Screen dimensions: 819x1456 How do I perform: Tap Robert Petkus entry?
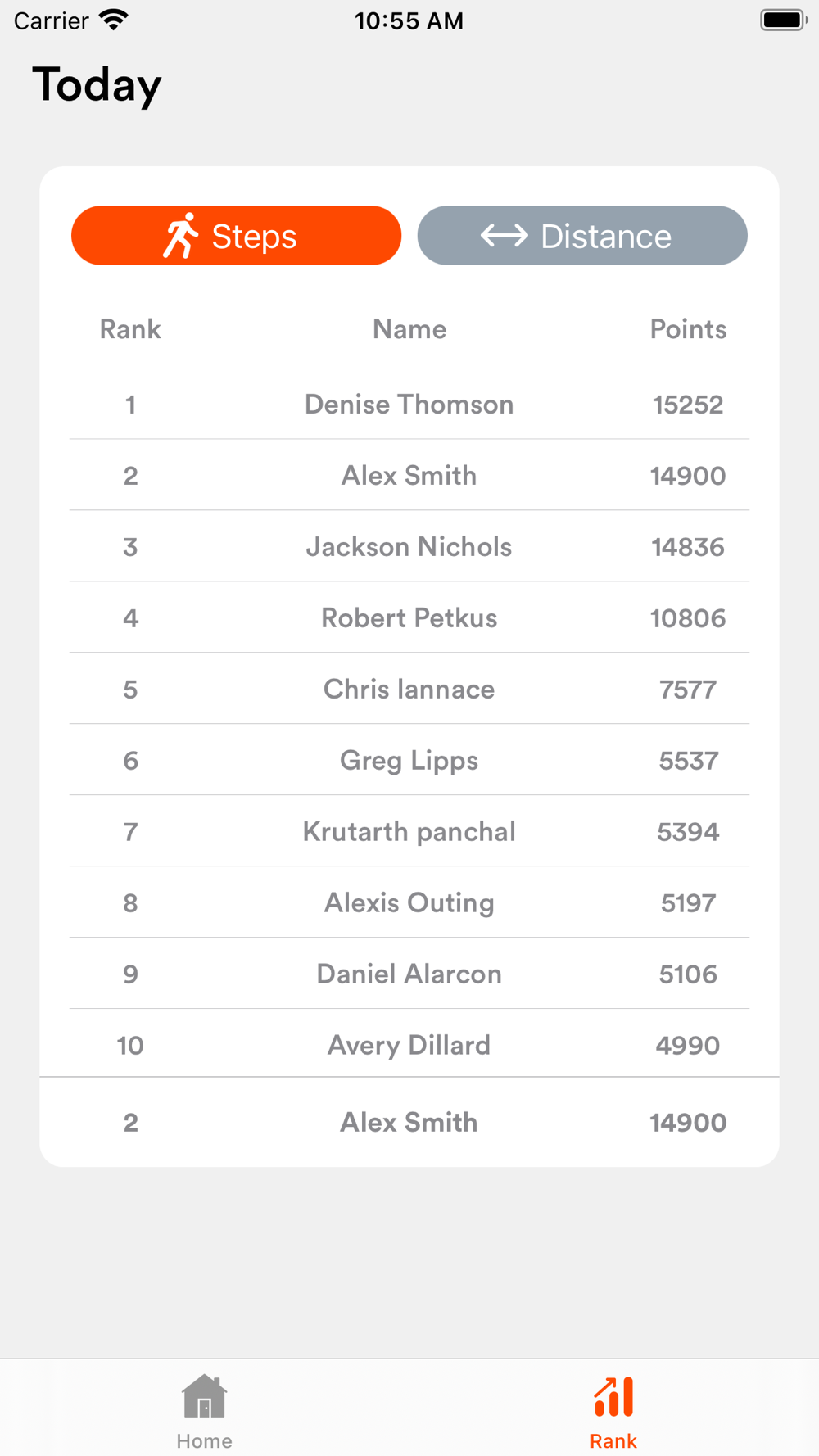pos(409,617)
